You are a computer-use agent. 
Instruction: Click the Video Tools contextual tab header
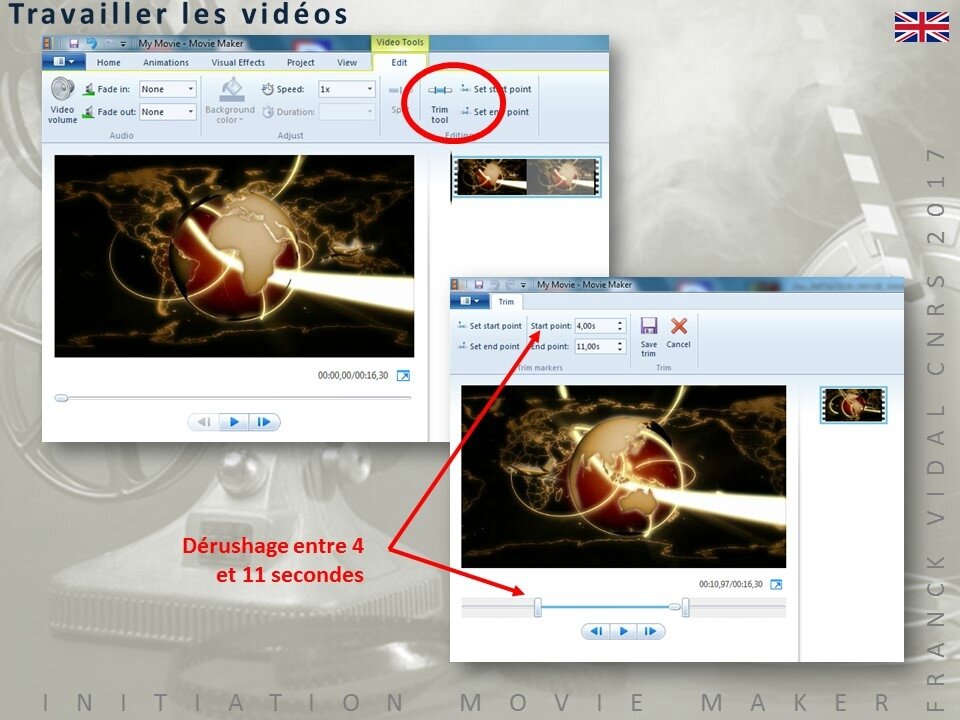click(x=399, y=42)
